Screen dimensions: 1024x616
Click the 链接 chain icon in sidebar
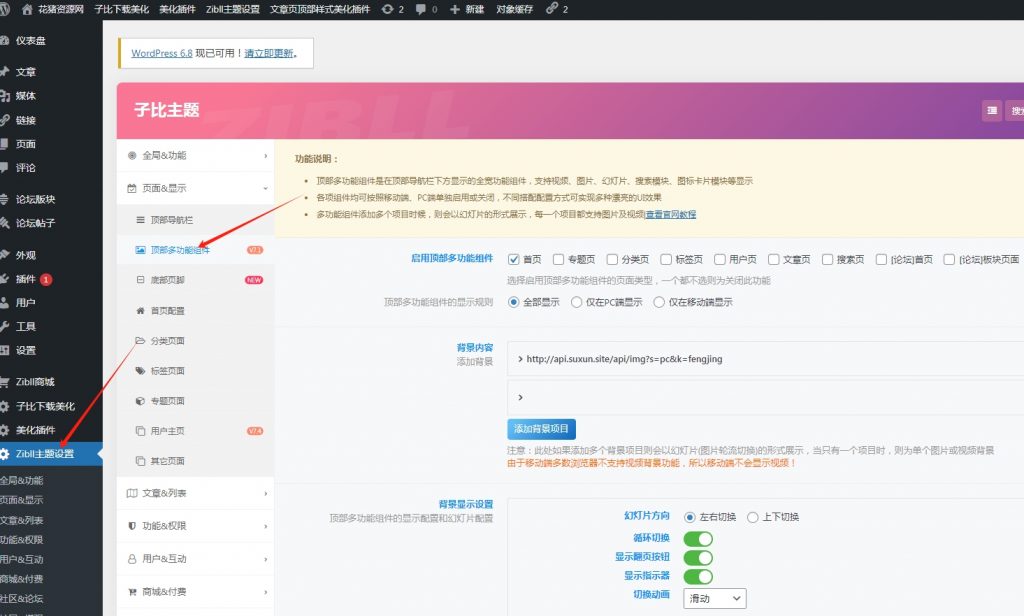5,120
